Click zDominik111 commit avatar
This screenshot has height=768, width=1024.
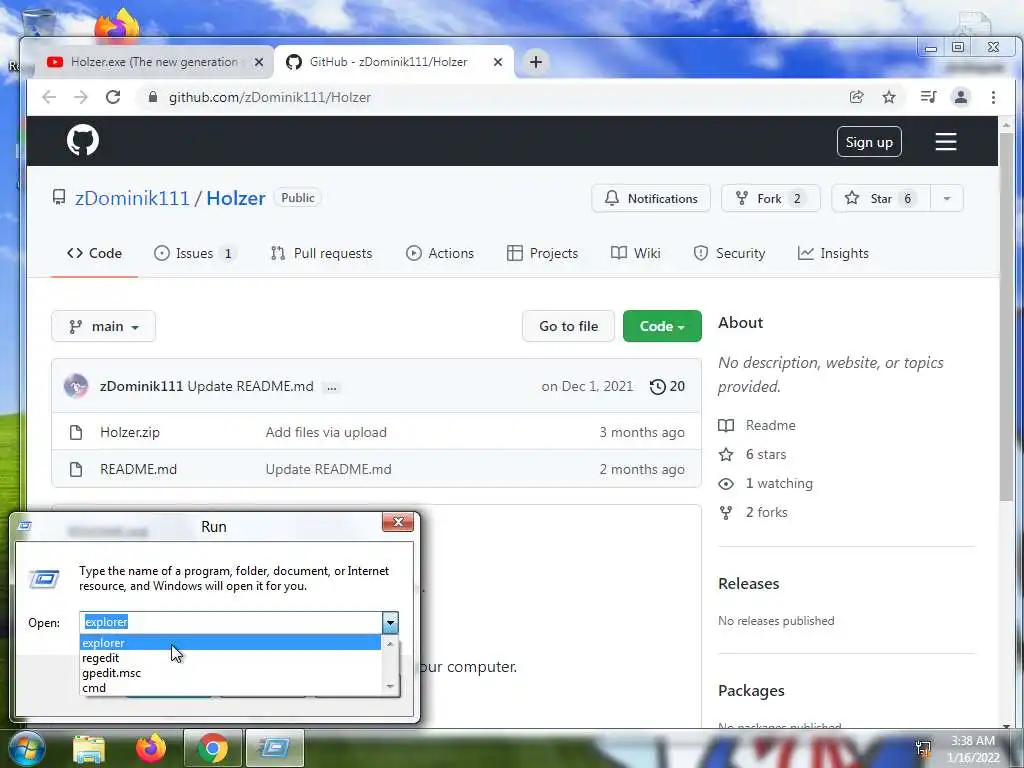76,386
